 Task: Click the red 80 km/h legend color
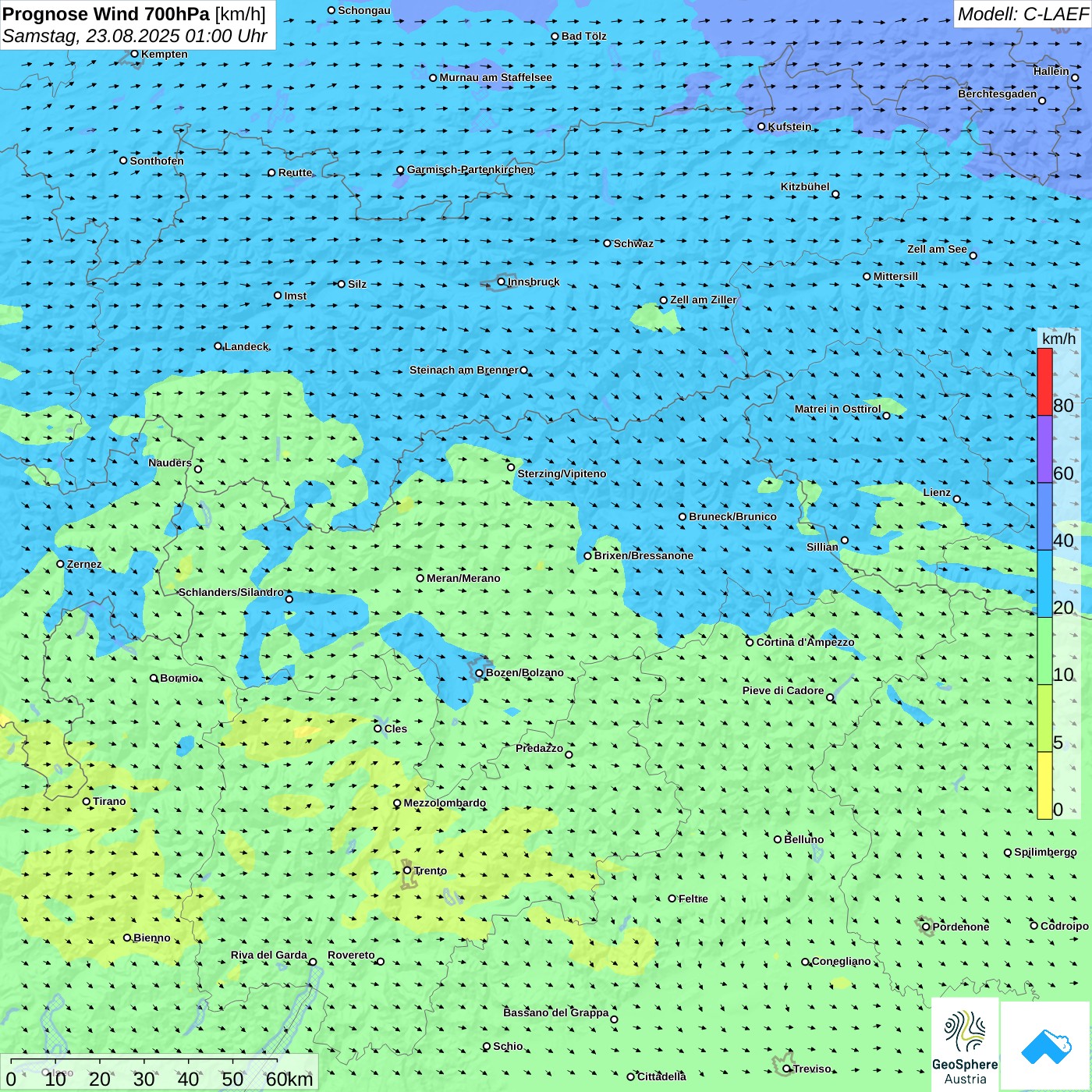coord(1044,382)
